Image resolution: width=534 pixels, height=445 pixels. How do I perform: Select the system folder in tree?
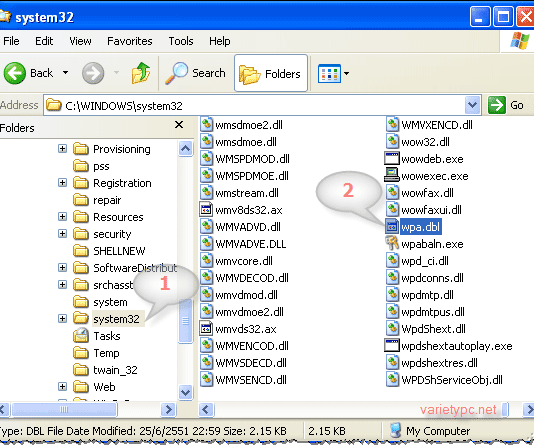(110, 302)
